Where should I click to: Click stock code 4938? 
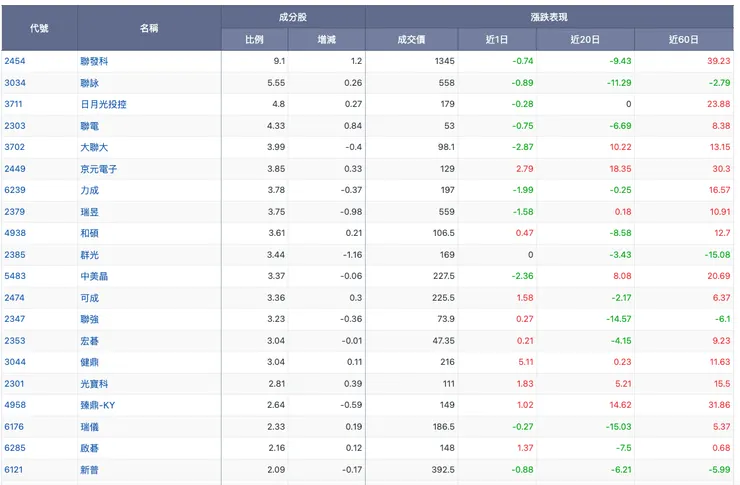(x=15, y=233)
